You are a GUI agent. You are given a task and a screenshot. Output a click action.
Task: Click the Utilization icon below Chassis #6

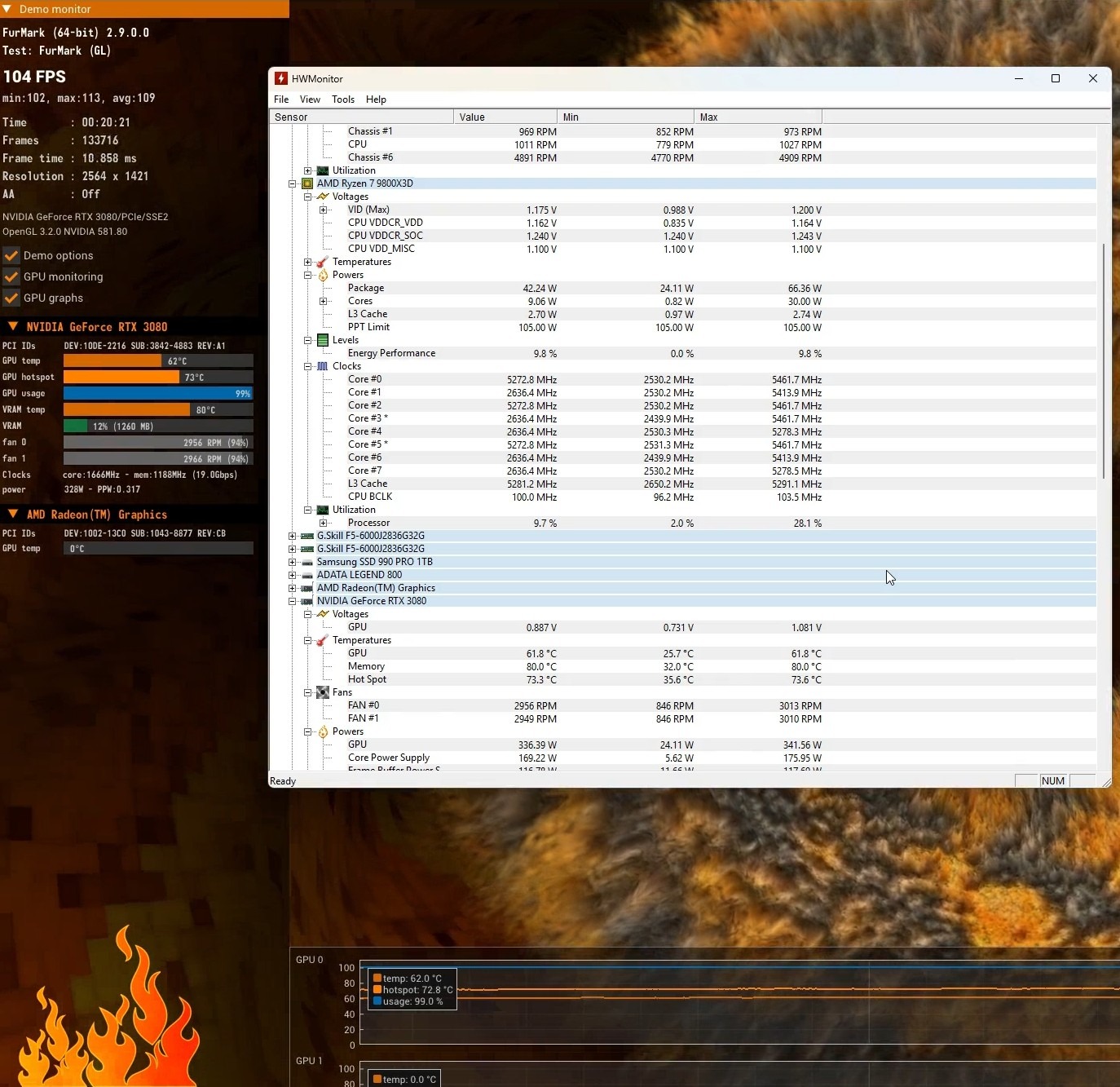point(323,170)
